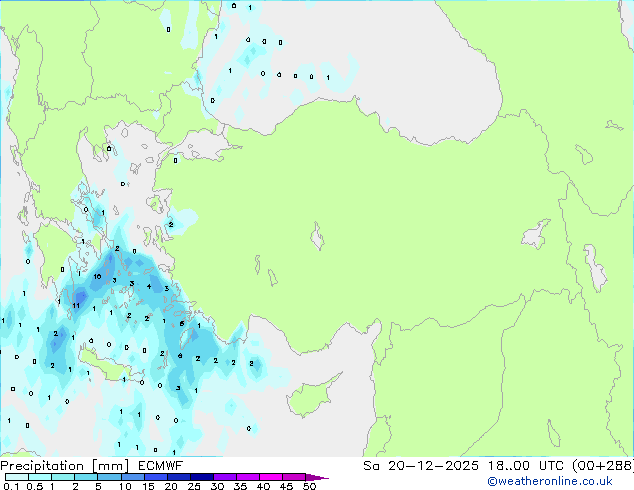Viewport: 634px width, 490px height.
Task: Open the weatheronline.co.uk copyright link
Action: (549, 481)
